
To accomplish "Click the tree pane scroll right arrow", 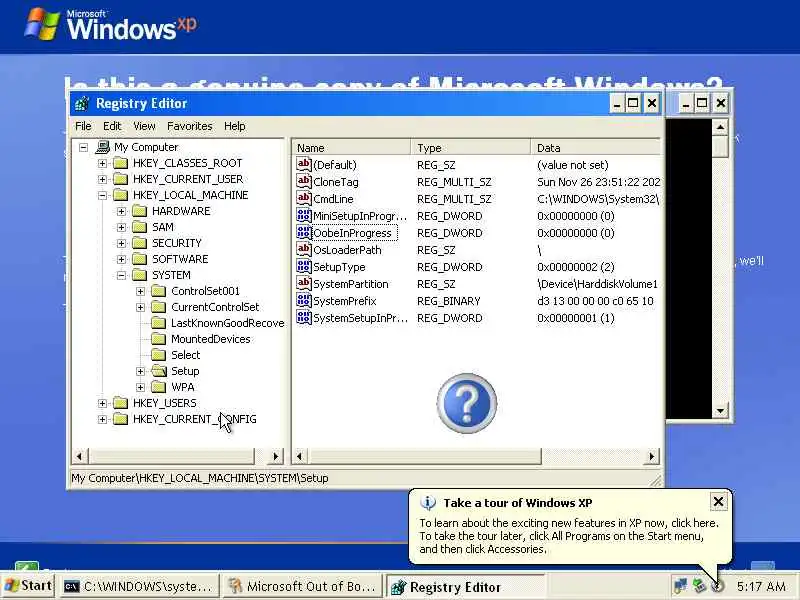I will tap(276, 456).
